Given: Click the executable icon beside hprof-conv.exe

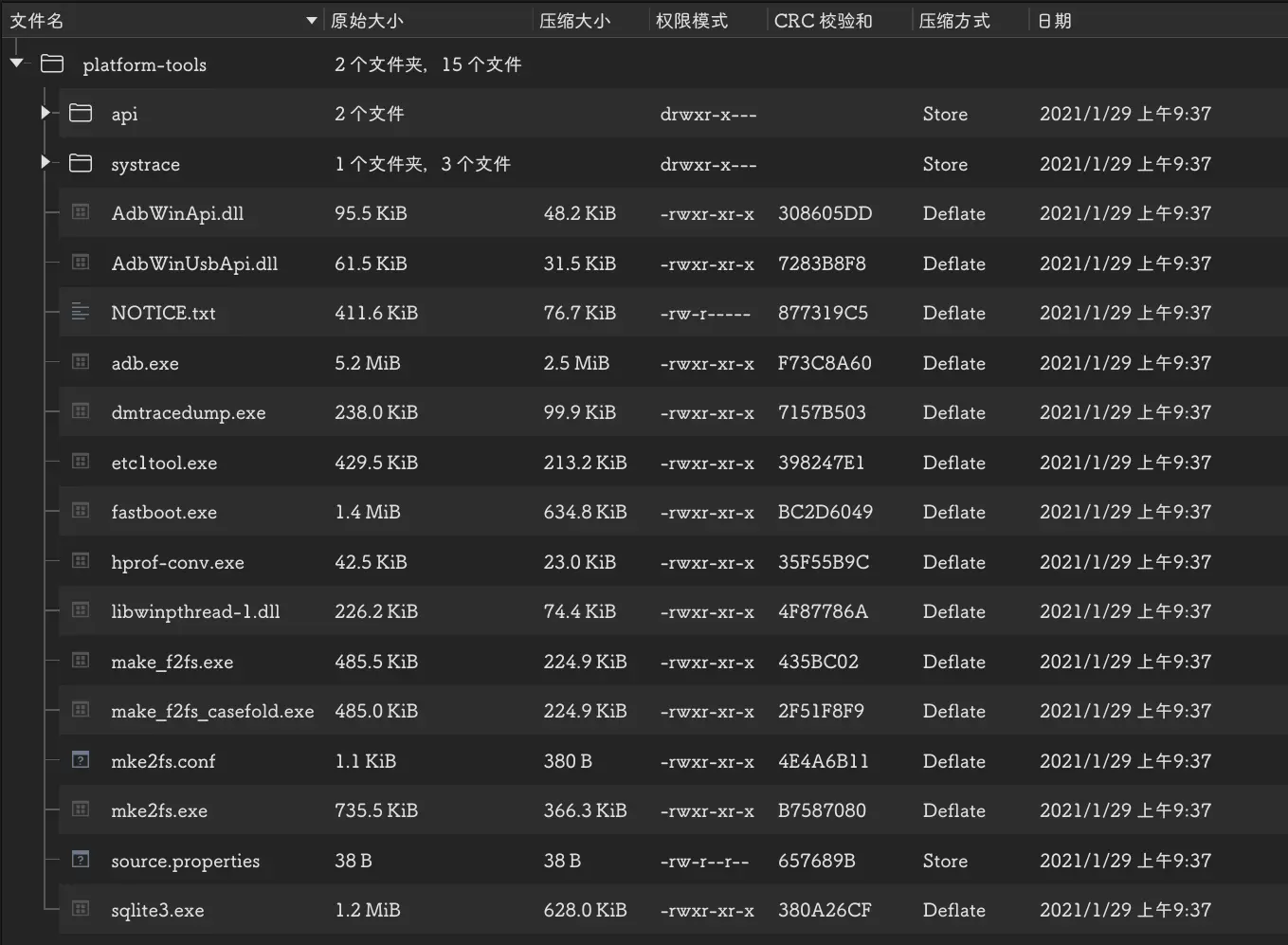Looking at the screenshot, I should (x=80, y=560).
